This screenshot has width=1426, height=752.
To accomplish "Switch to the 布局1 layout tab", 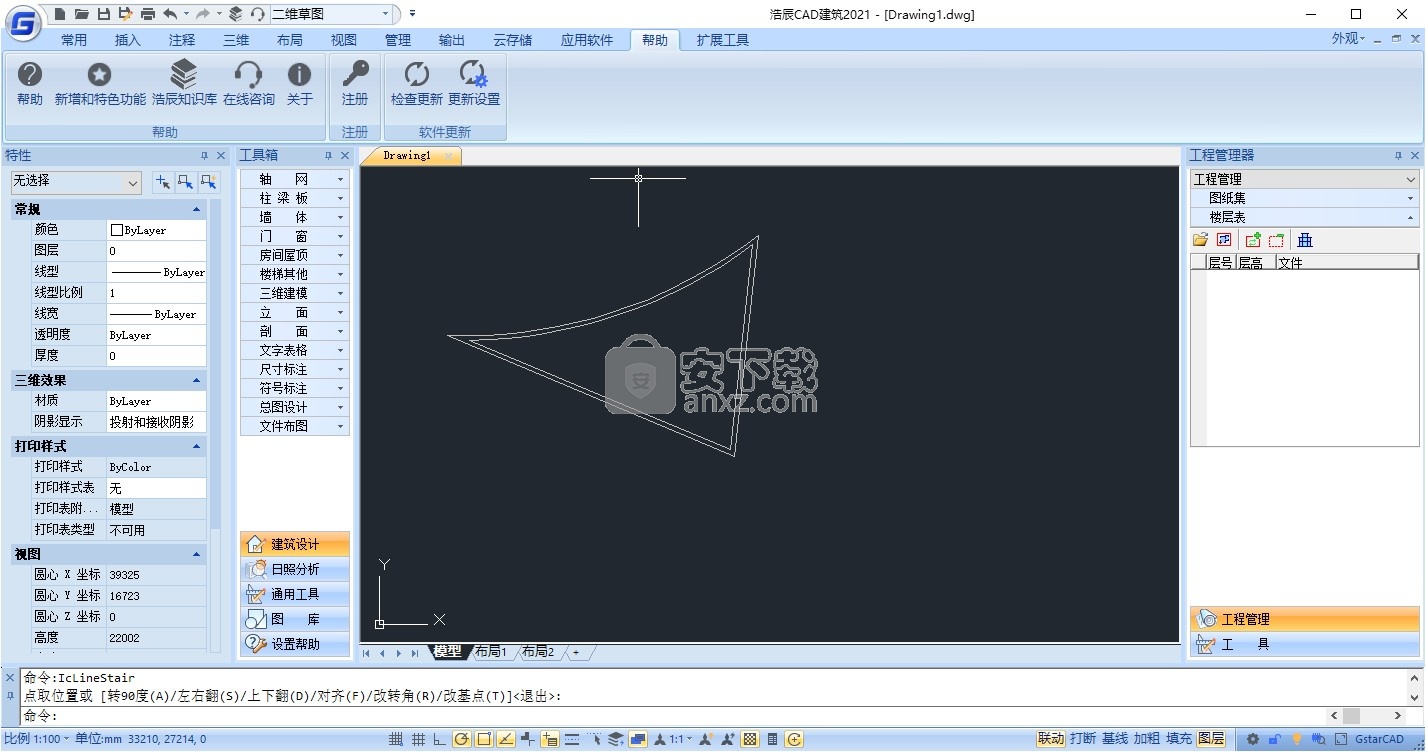I will (491, 652).
